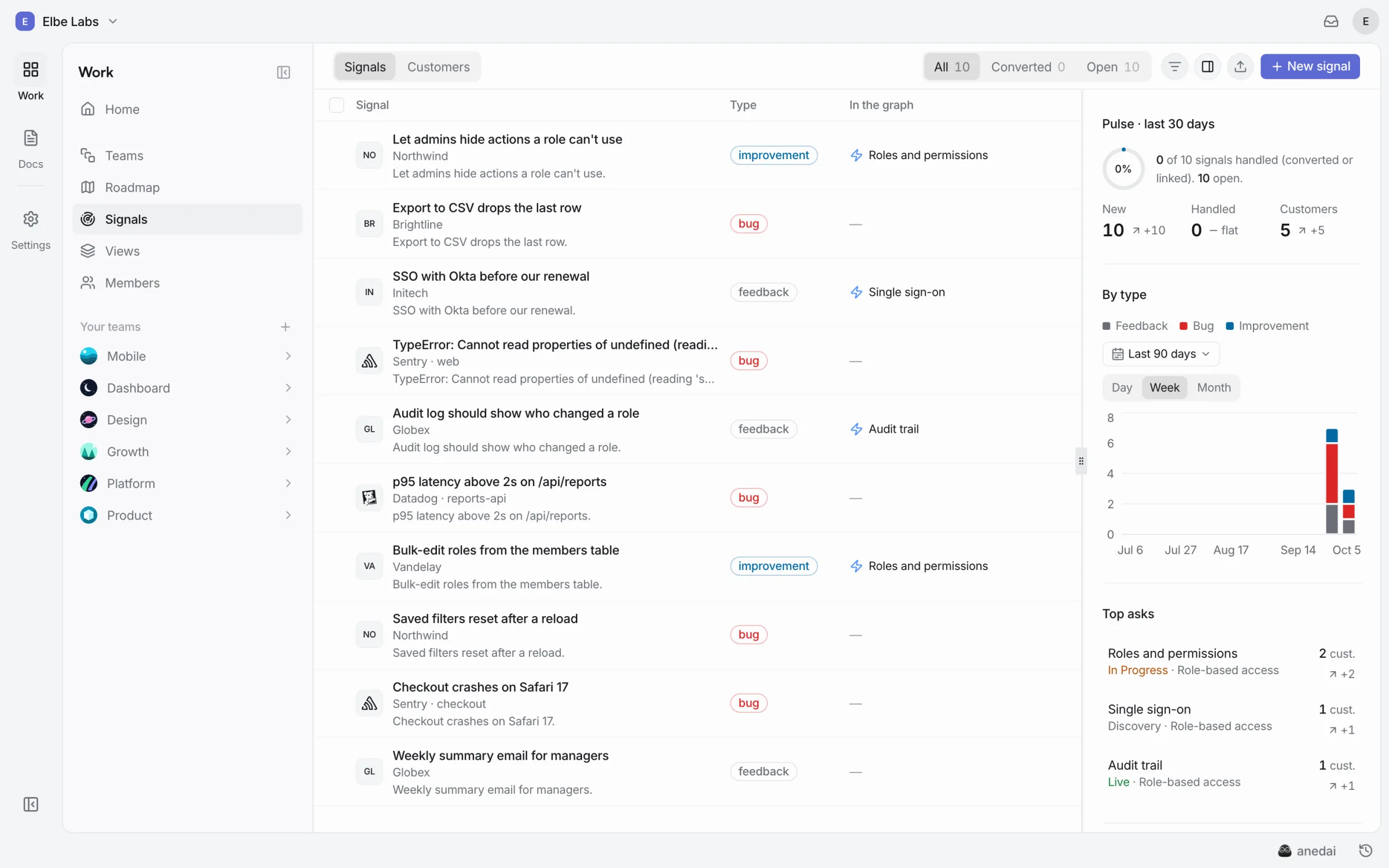Viewport: 1389px width, 868px height.
Task: Switch chart grouping to Month
Action: click(1214, 388)
